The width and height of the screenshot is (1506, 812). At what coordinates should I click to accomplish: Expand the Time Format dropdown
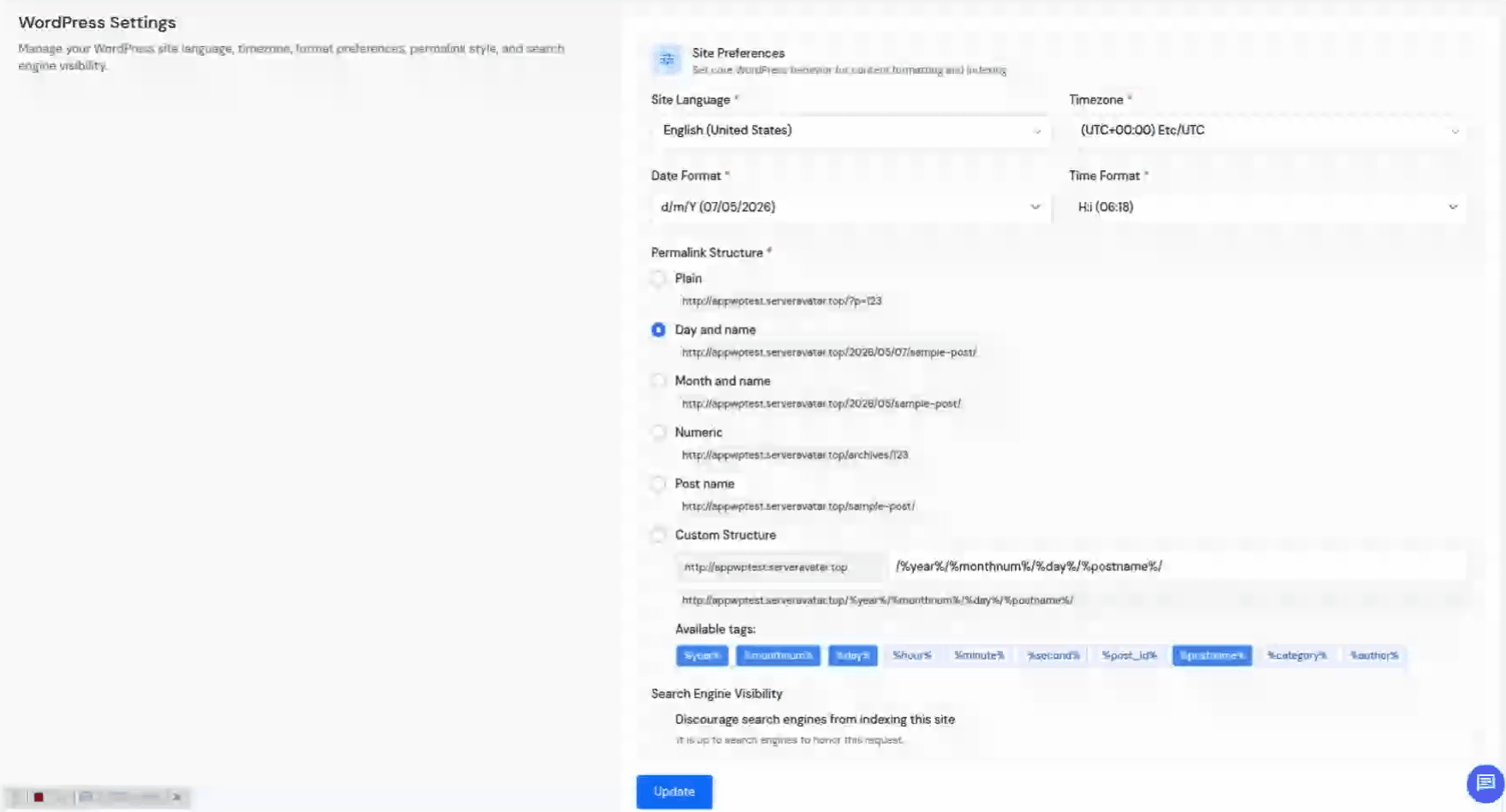coord(1267,207)
